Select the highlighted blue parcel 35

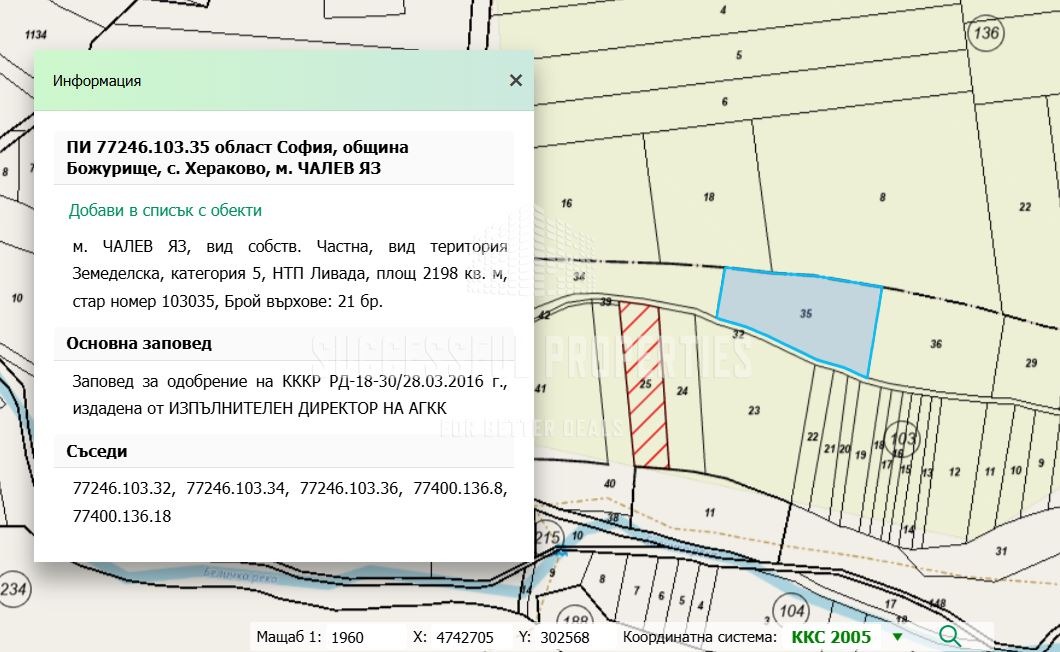click(x=805, y=314)
